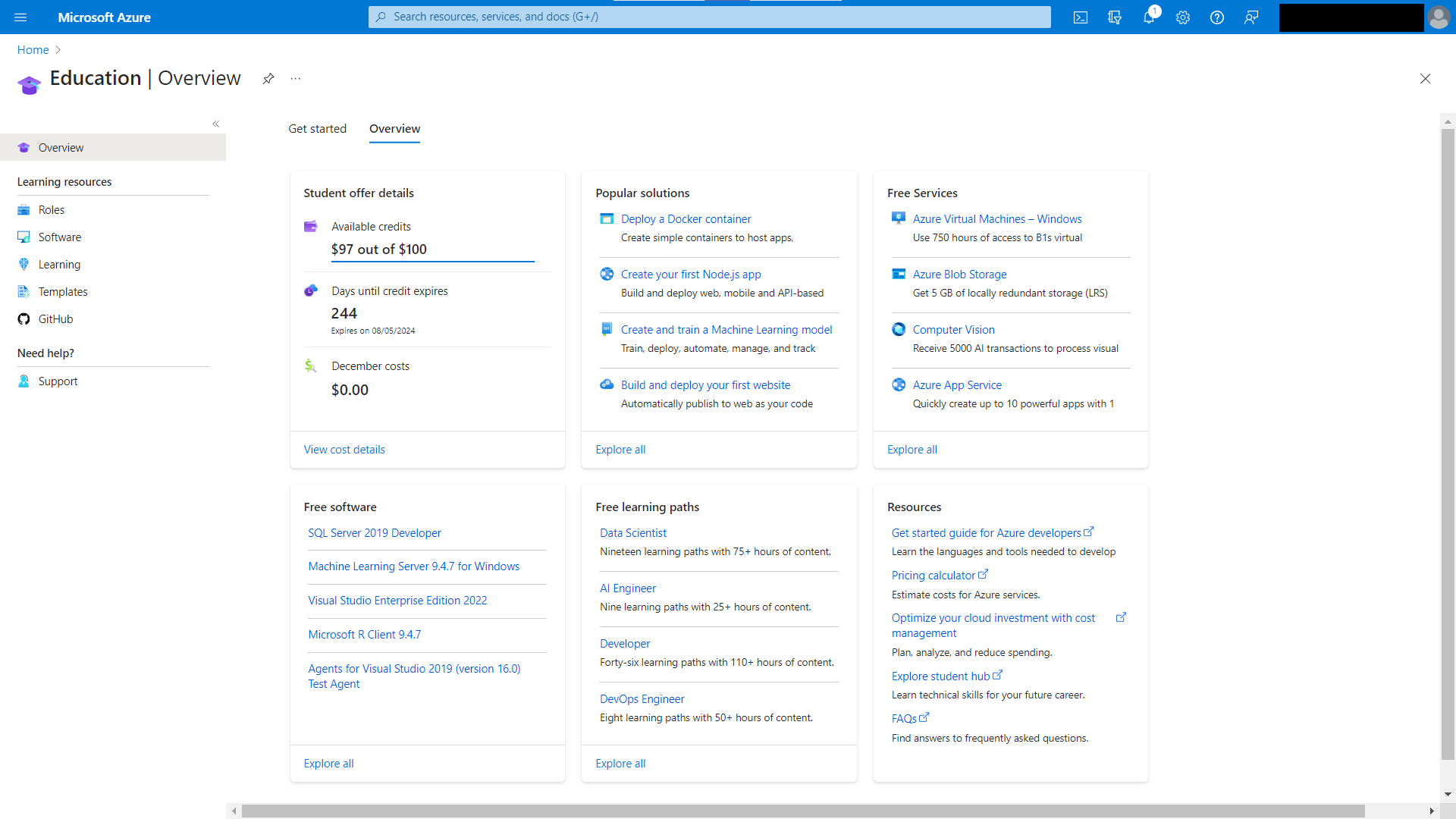1456x819 pixels.
Task: Click the Computer Vision icon
Action: (899, 329)
